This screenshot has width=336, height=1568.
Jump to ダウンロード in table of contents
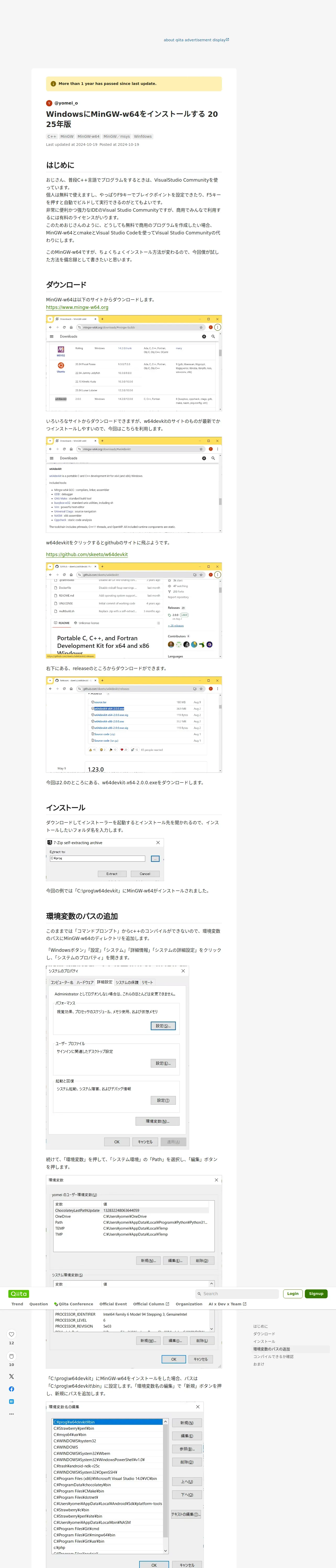coord(264,1334)
